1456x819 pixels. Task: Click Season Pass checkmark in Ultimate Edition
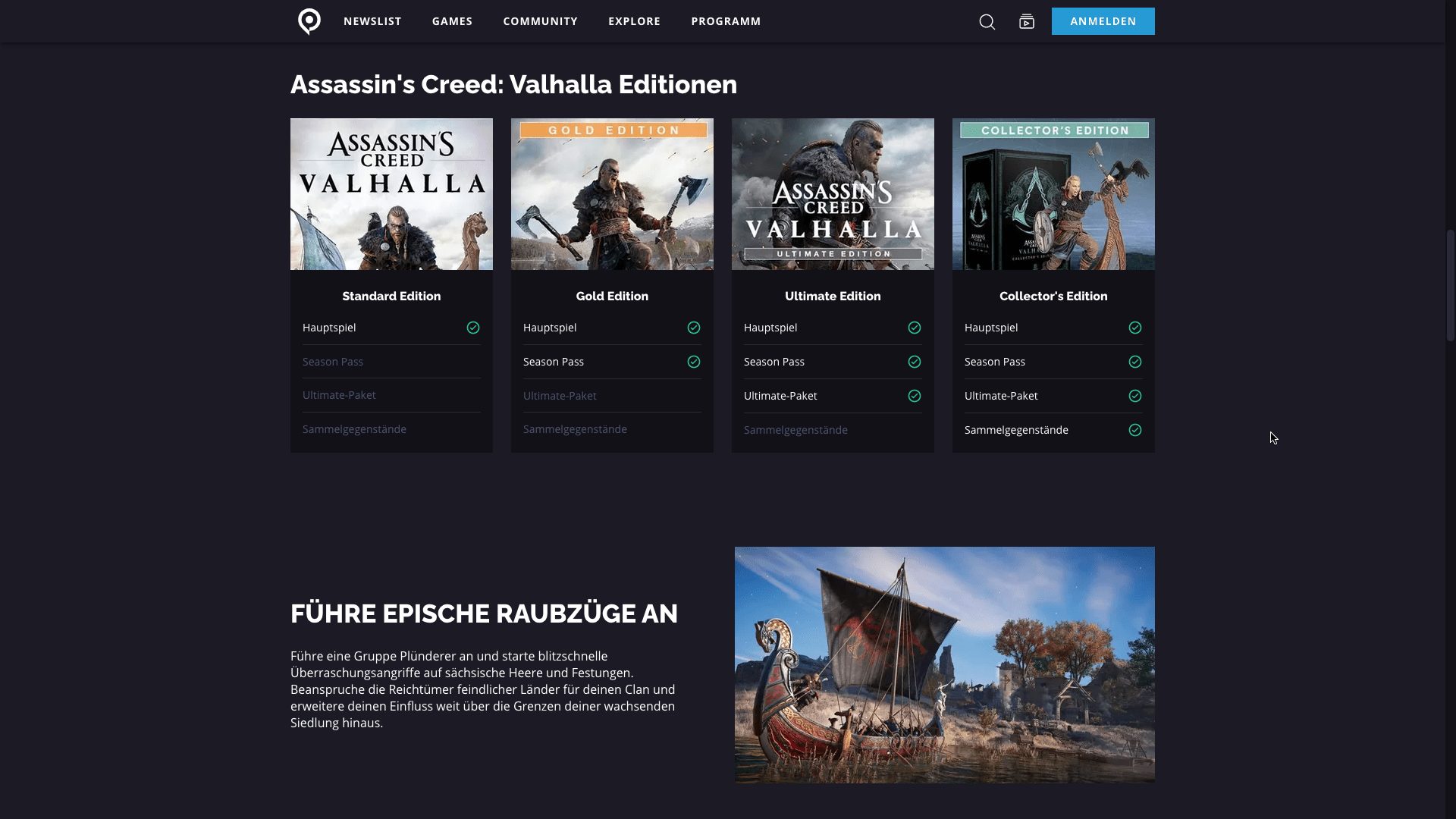coord(915,362)
